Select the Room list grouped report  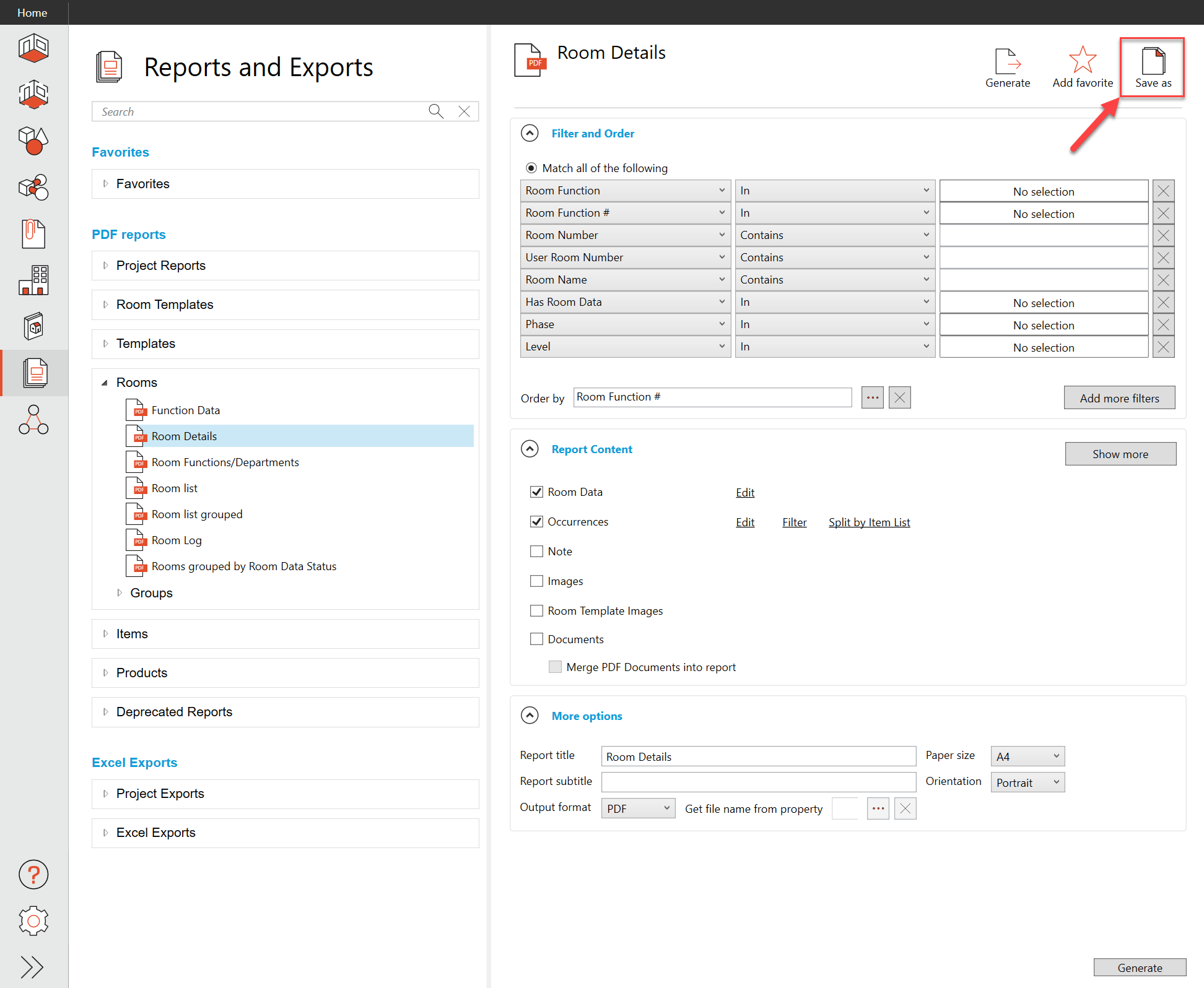197,514
